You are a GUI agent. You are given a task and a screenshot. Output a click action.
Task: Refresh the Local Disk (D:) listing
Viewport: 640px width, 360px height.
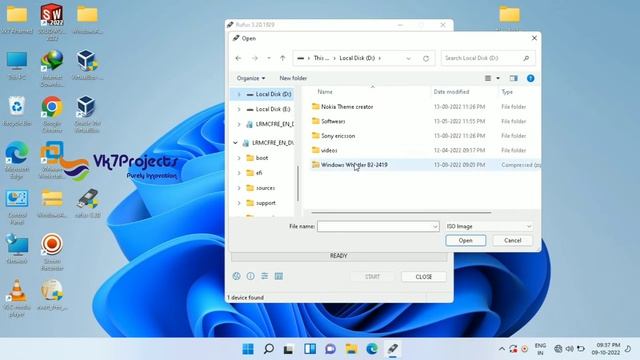point(426,58)
